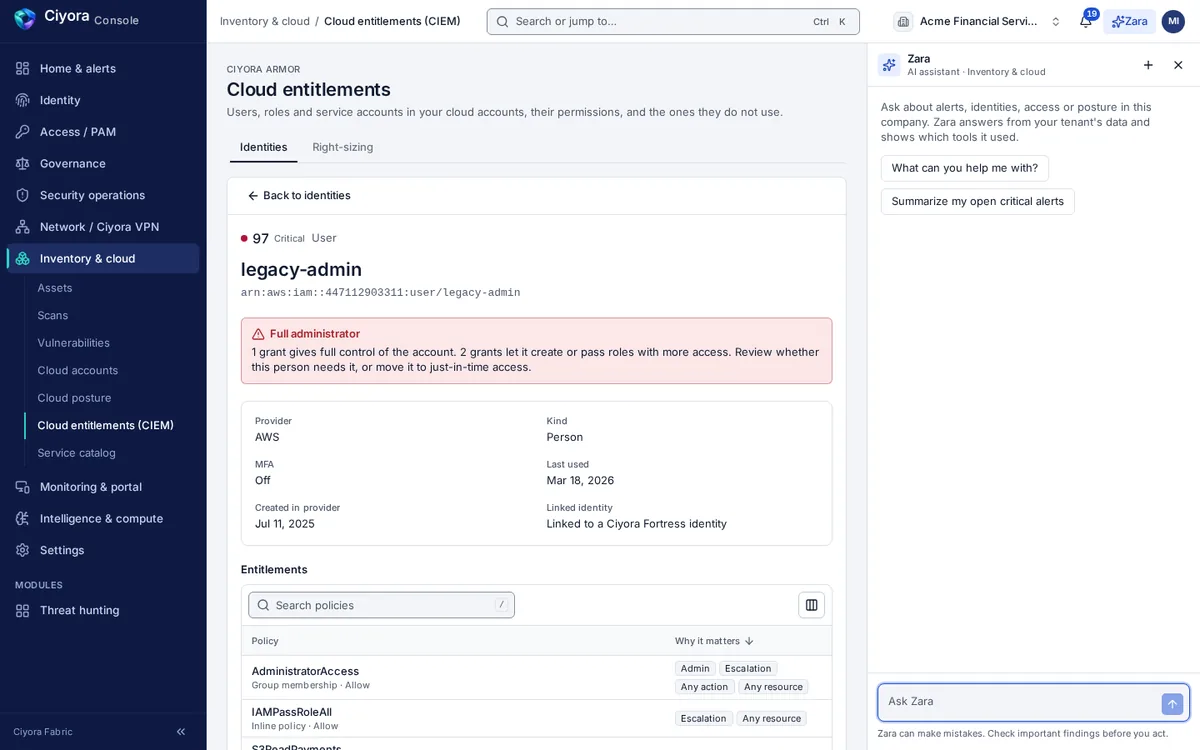Screen dimensions: 1200x750
Task: Click the MFA Off value
Action: 263,480
